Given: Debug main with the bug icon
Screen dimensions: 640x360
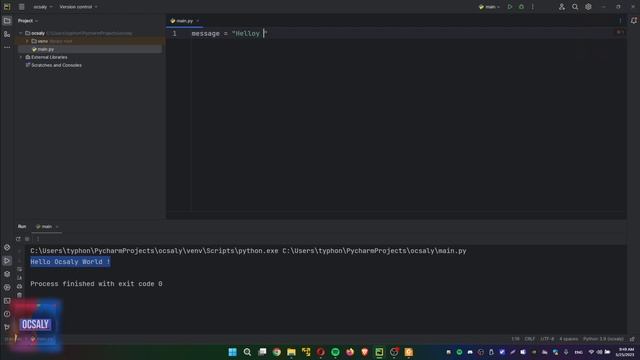Looking at the screenshot, I should [x=521, y=7].
